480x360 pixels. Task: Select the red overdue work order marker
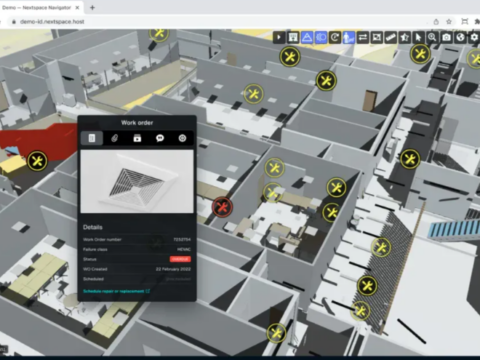point(222,207)
